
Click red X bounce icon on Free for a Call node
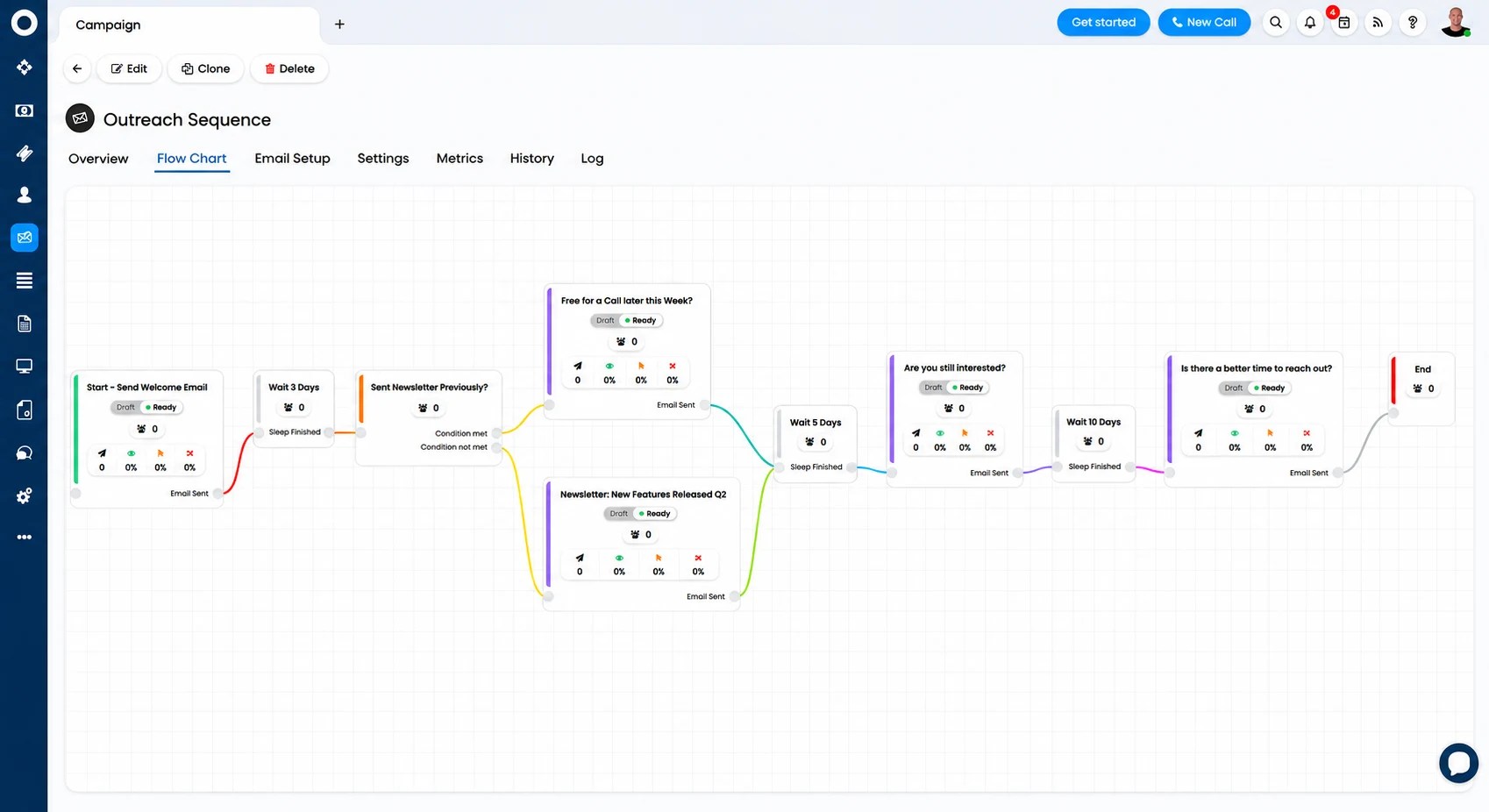pos(673,366)
